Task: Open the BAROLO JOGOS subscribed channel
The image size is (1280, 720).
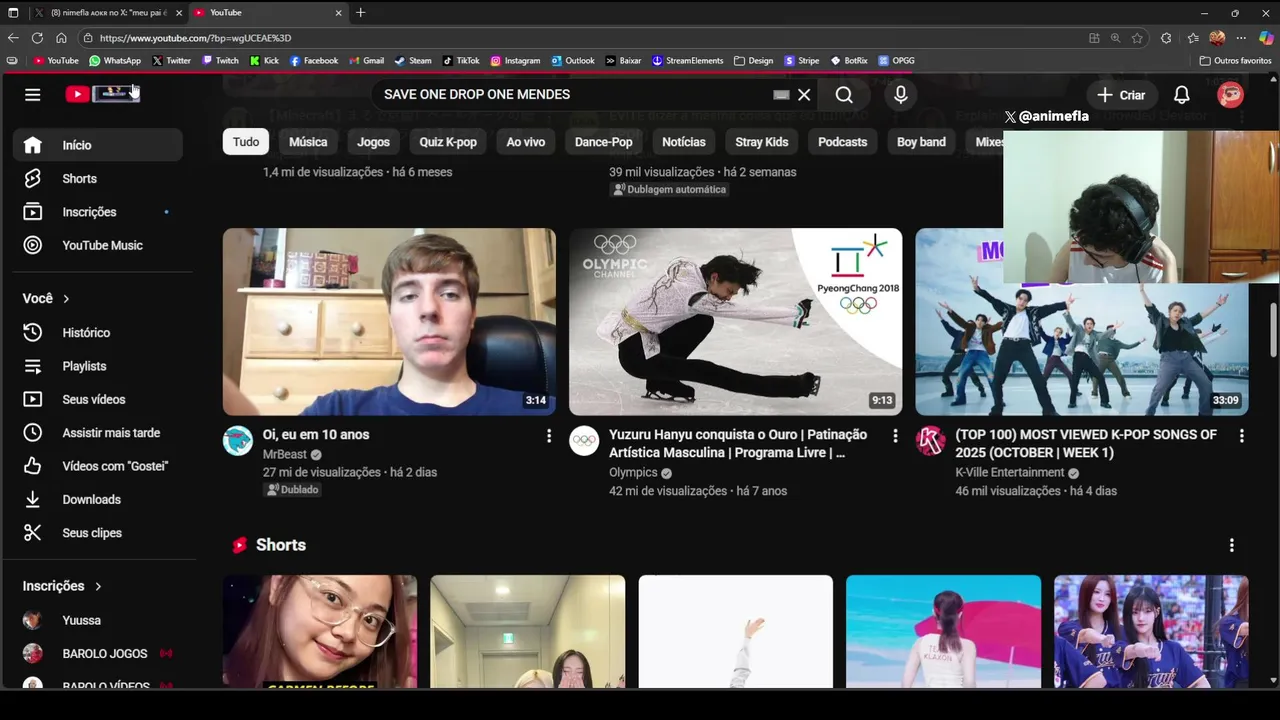Action: click(x=98, y=654)
